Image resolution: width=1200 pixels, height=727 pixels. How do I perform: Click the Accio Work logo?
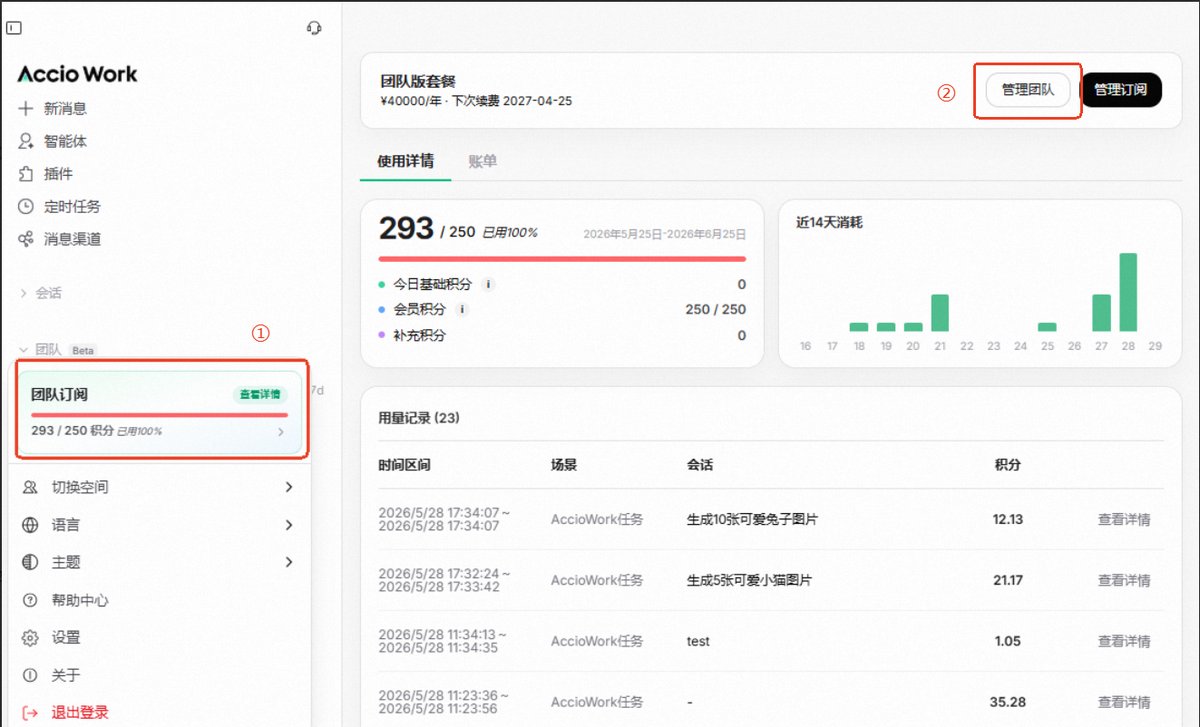click(x=77, y=74)
